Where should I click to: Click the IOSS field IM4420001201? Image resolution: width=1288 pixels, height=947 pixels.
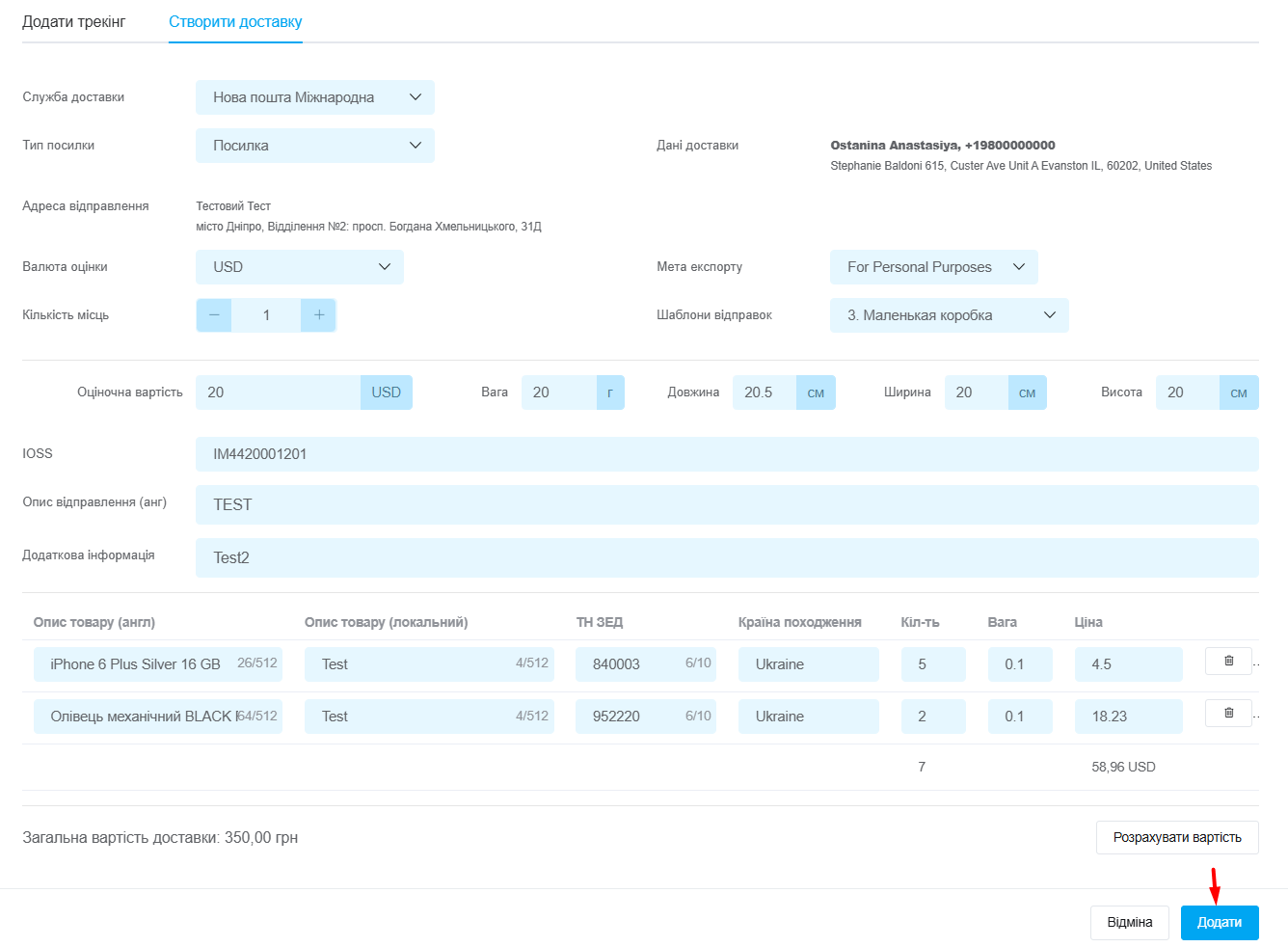(x=727, y=454)
